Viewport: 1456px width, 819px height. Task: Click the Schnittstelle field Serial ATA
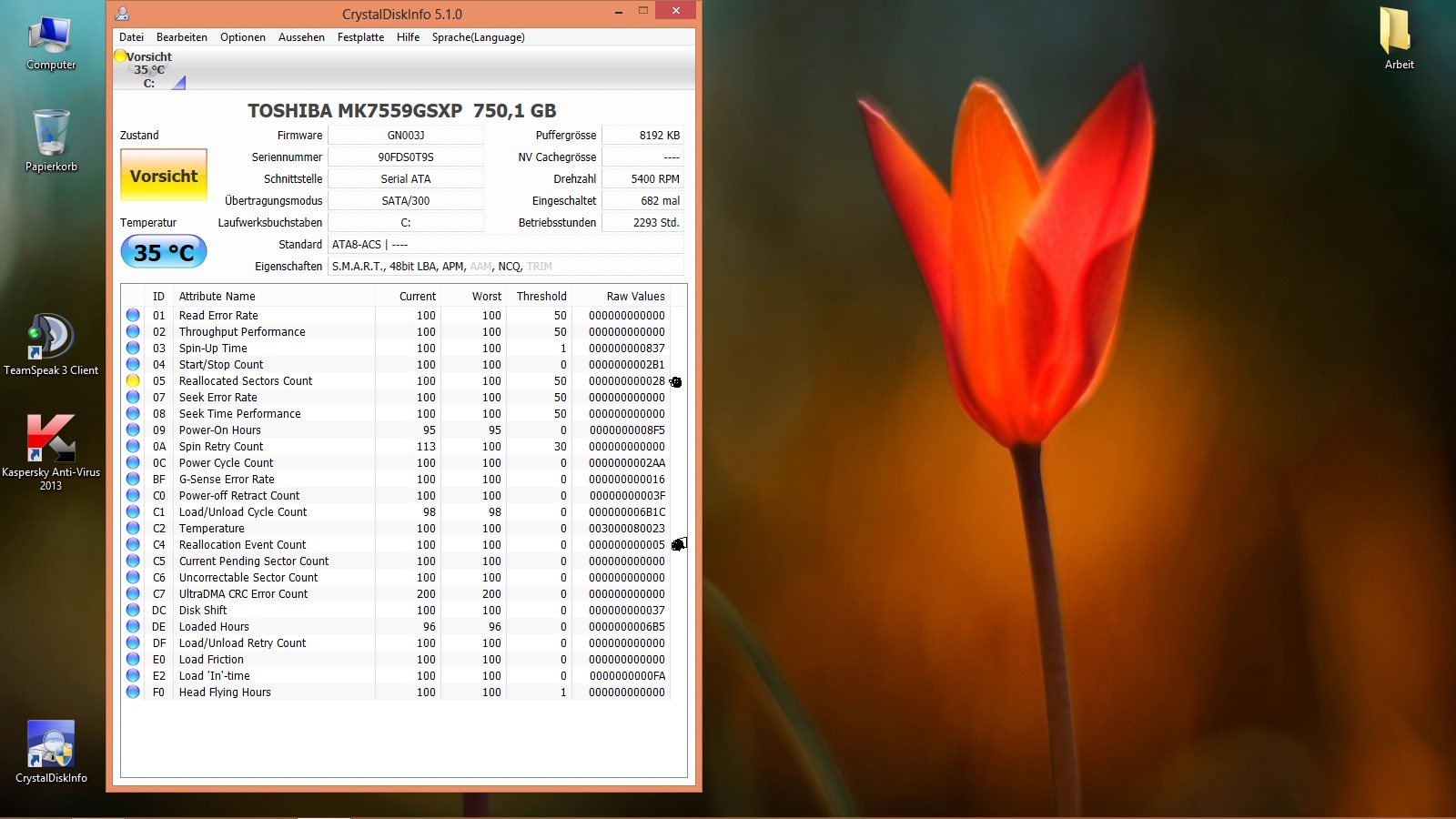[406, 179]
